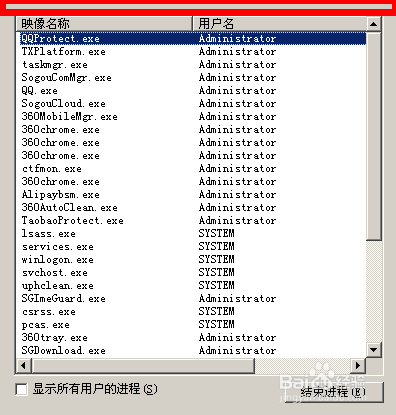The image size is (396, 415).
Task: Click Administrator in the 360AutoClean.exe row
Action: [237, 208]
